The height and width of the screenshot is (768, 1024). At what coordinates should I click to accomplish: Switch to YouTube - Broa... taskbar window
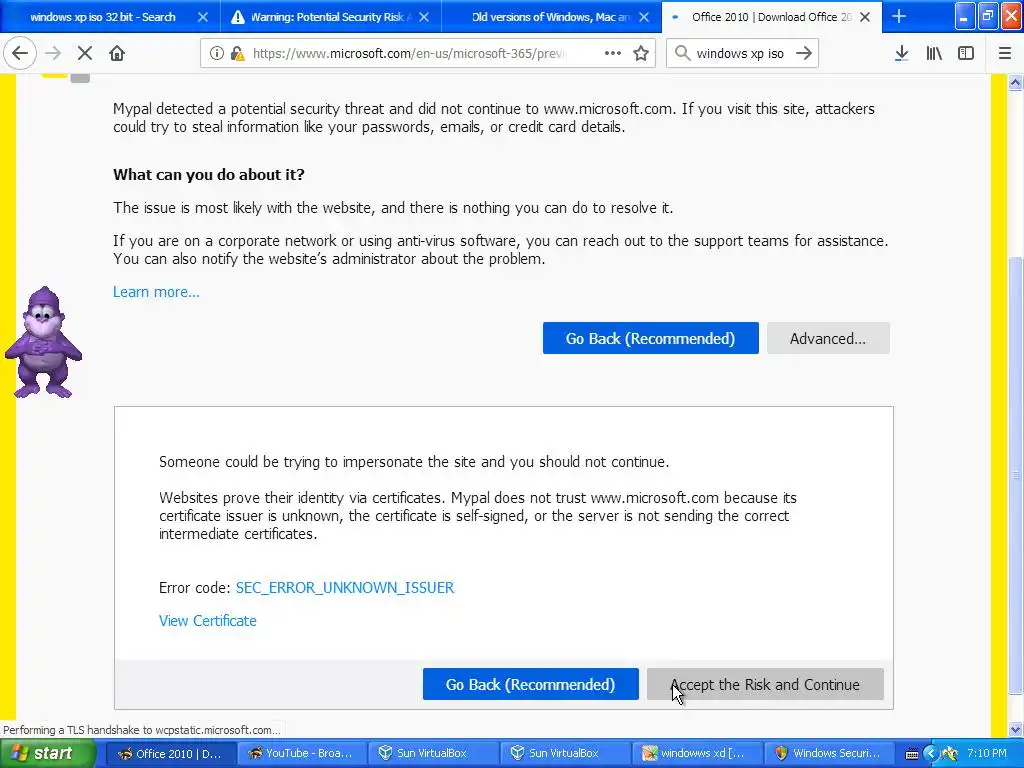tap(301, 754)
